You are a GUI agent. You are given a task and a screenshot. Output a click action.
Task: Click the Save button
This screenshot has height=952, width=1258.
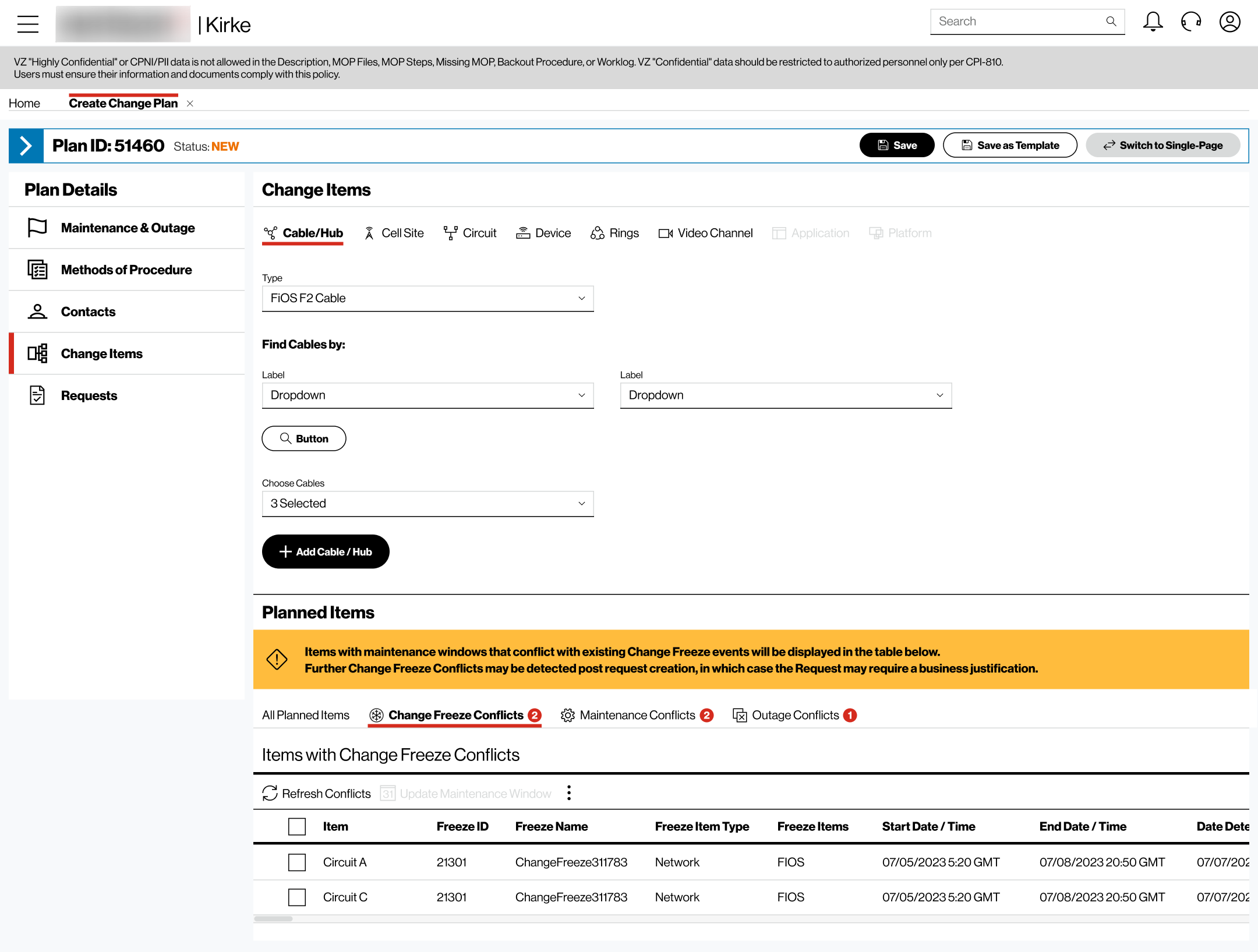897,145
